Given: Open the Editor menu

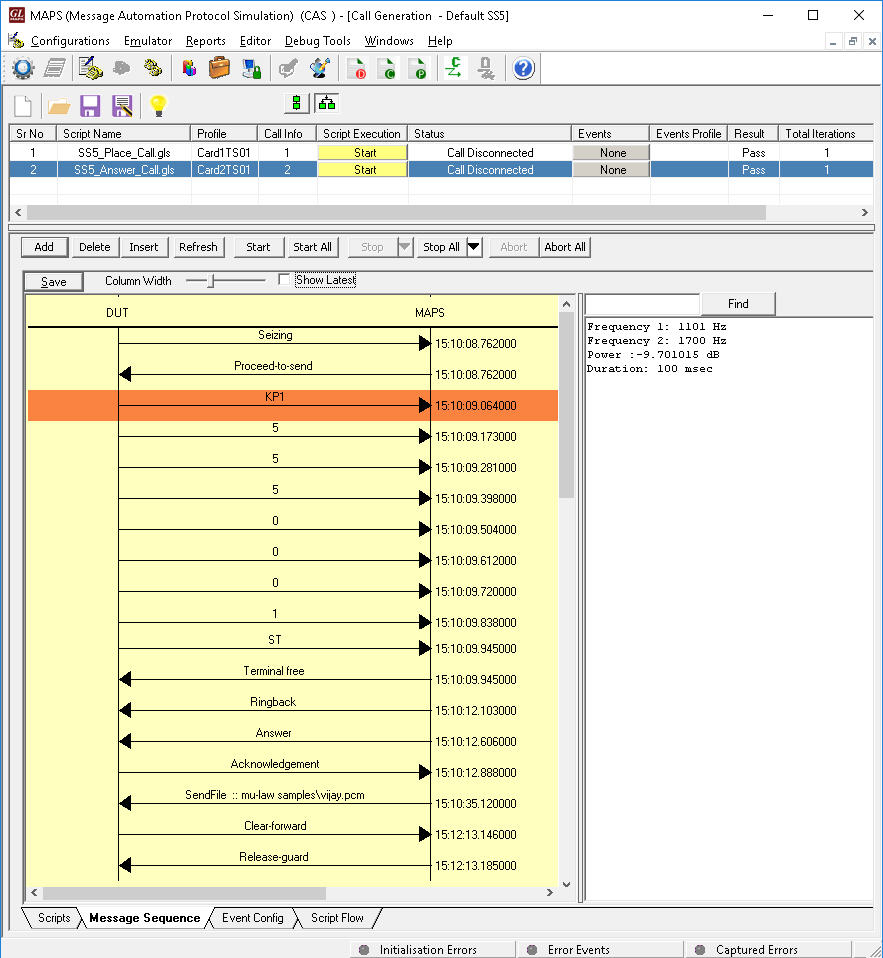Looking at the screenshot, I should (x=255, y=41).
